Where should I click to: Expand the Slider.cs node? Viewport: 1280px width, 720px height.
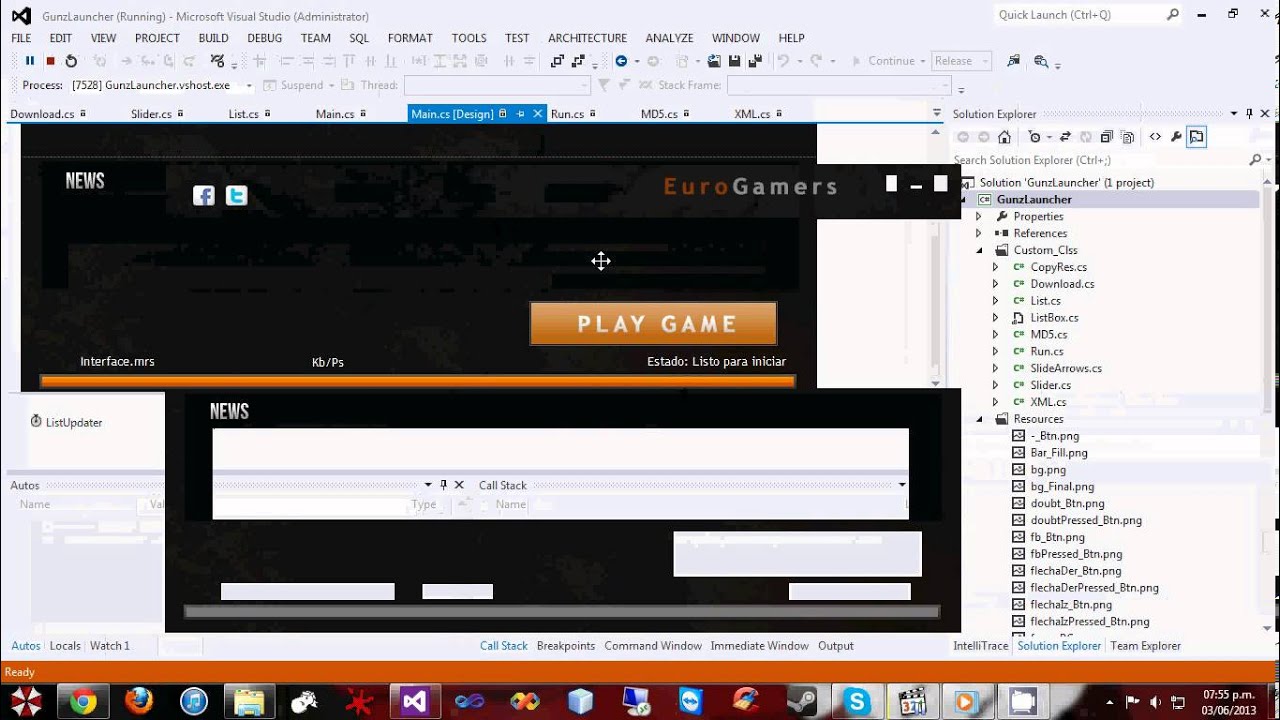pos(995,385)
